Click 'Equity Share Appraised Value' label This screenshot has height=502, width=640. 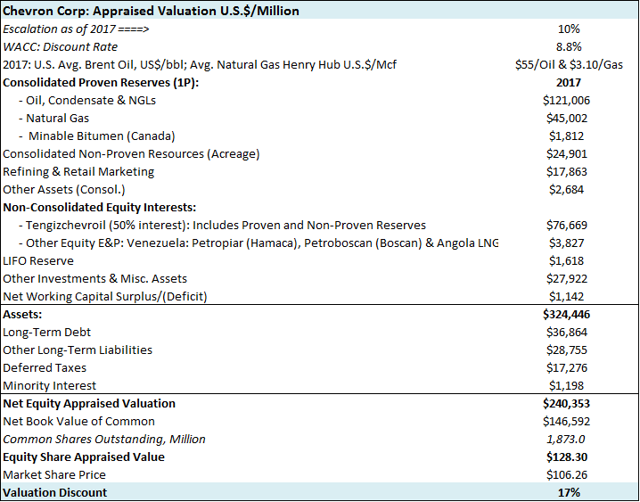tap(84, 457)
